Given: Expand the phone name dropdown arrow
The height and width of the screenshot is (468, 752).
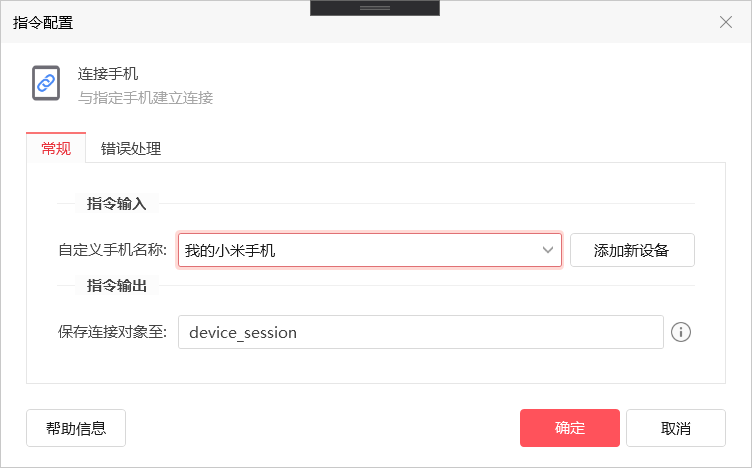Looking at the screenshot, I should 548,250.
